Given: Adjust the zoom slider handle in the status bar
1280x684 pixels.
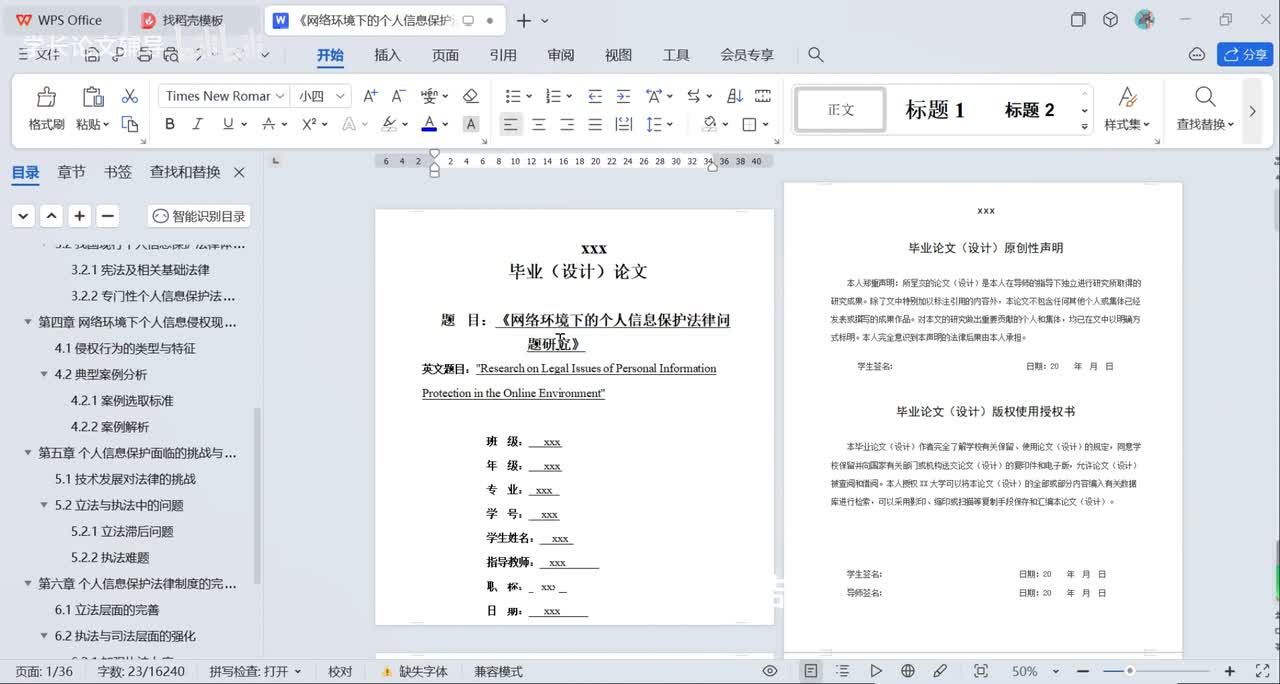Looking at the screenshot, I should coord(1129,671).
